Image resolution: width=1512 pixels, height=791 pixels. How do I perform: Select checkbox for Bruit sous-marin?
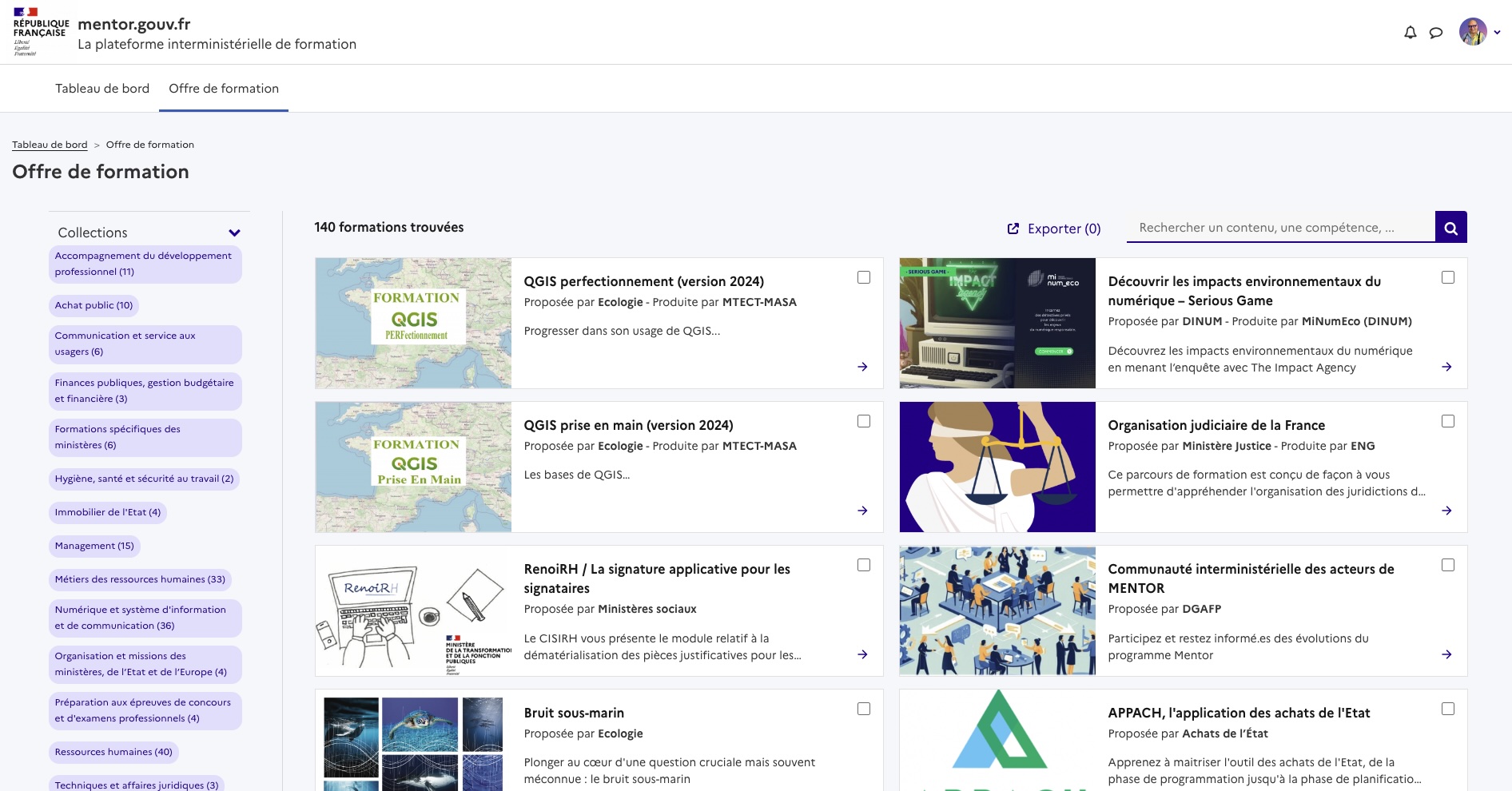pyautogui.click(x=864, y=709)
